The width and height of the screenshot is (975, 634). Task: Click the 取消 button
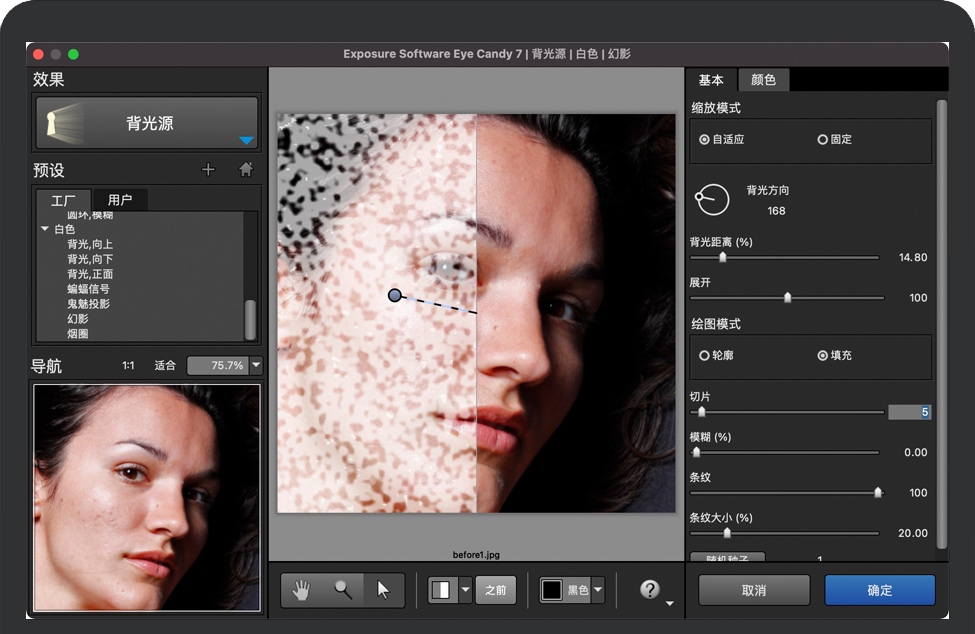[753, 590]
